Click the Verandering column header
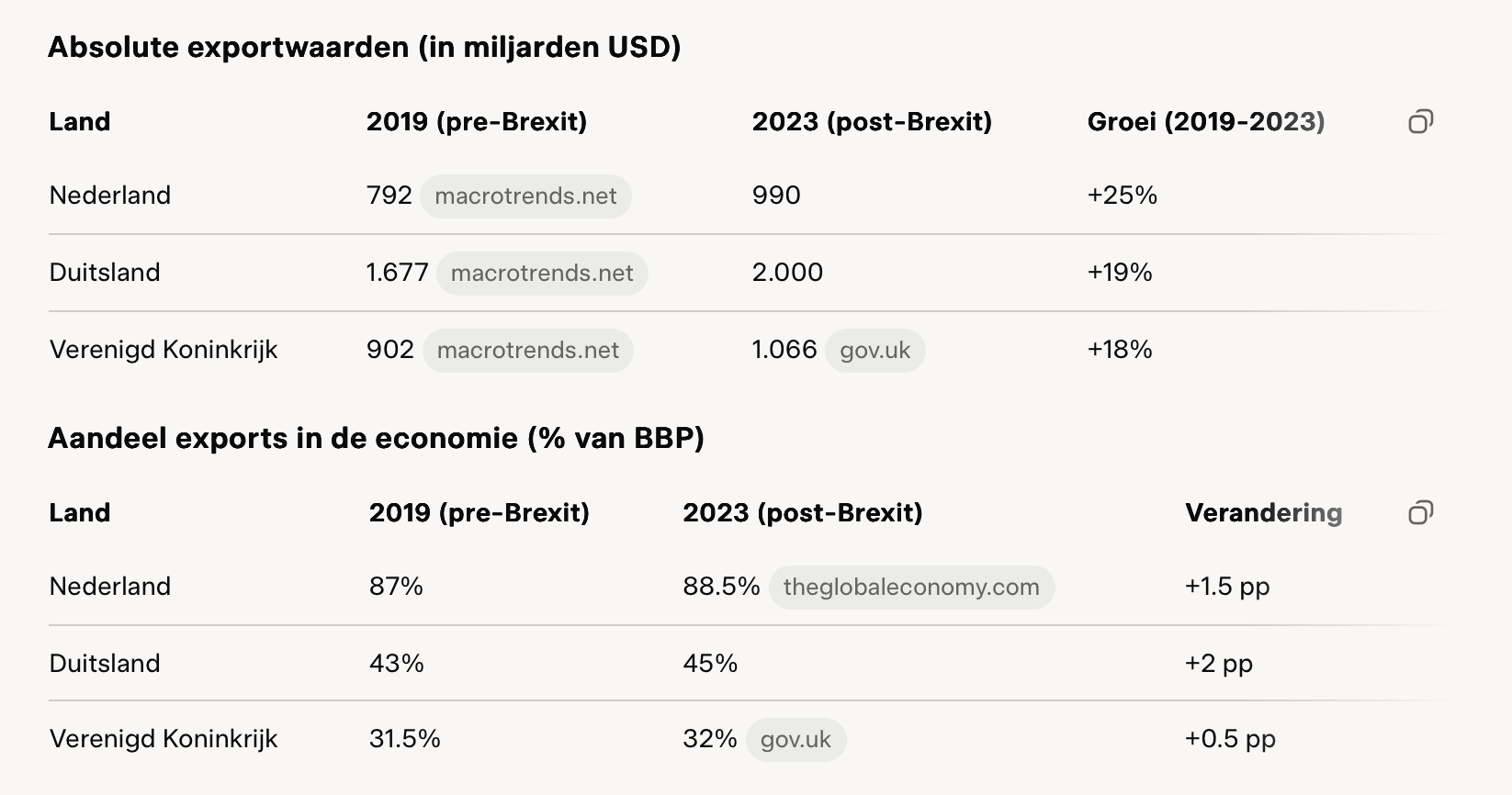The image size is (1512, 795). pos(1263,512)
